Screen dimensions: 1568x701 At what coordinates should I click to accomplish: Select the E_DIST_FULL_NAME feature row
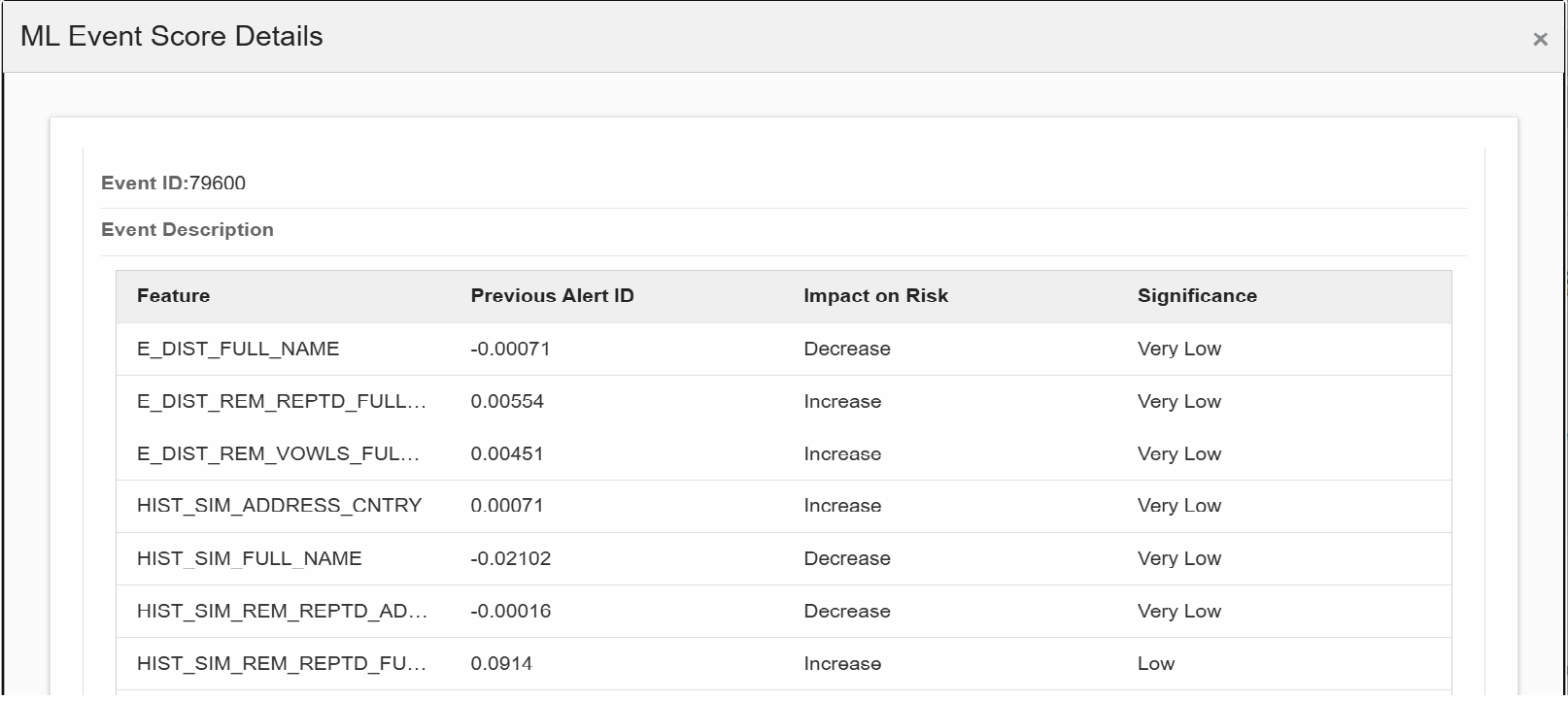point(784,350)
